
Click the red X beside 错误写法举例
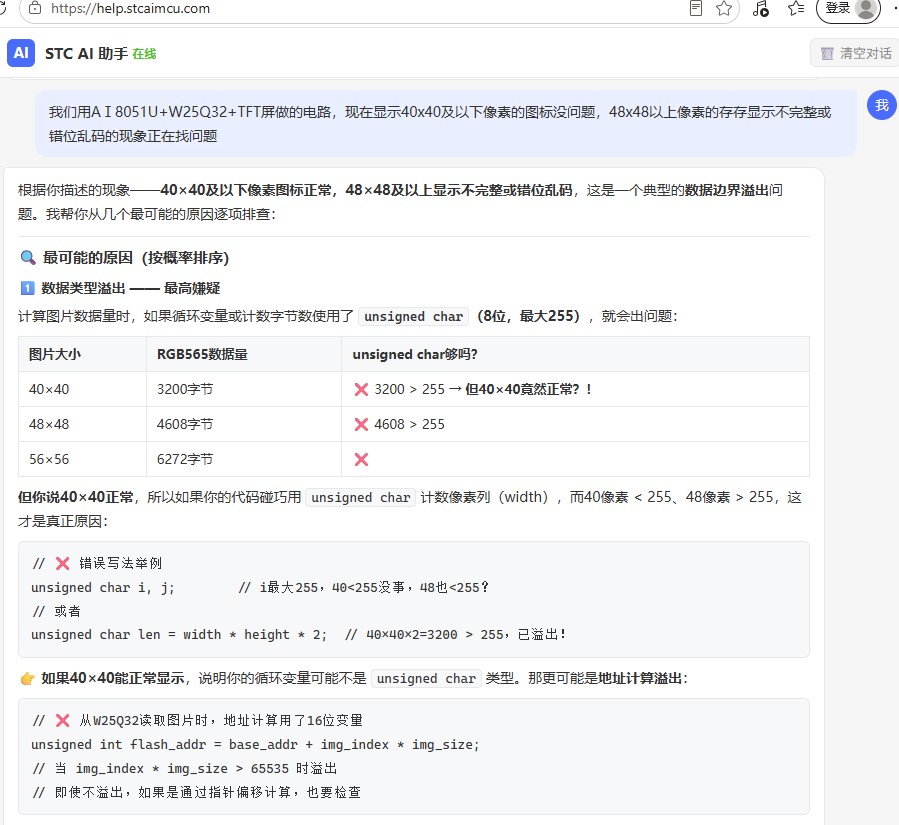tap(62, 563)
